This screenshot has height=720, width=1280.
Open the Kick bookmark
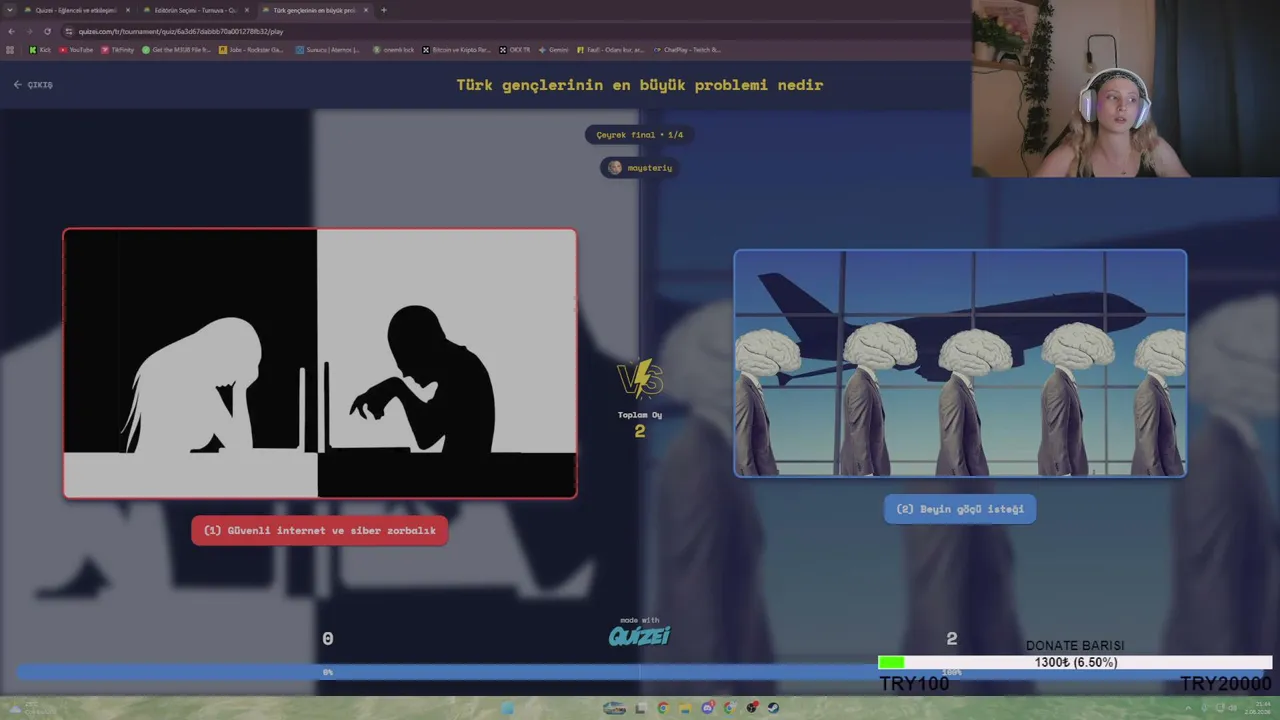click(x=40, y=49)
